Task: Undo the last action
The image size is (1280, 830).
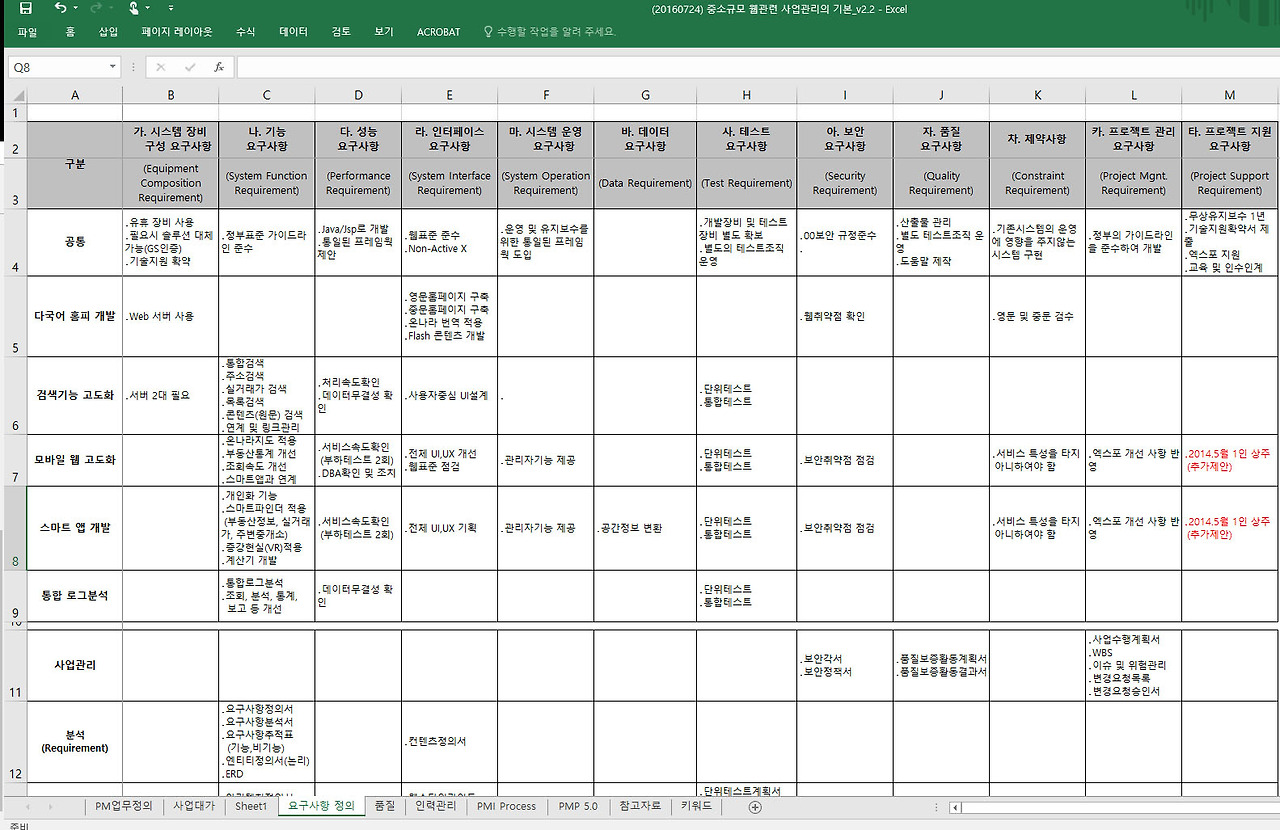Action: [x=60, y=8]
